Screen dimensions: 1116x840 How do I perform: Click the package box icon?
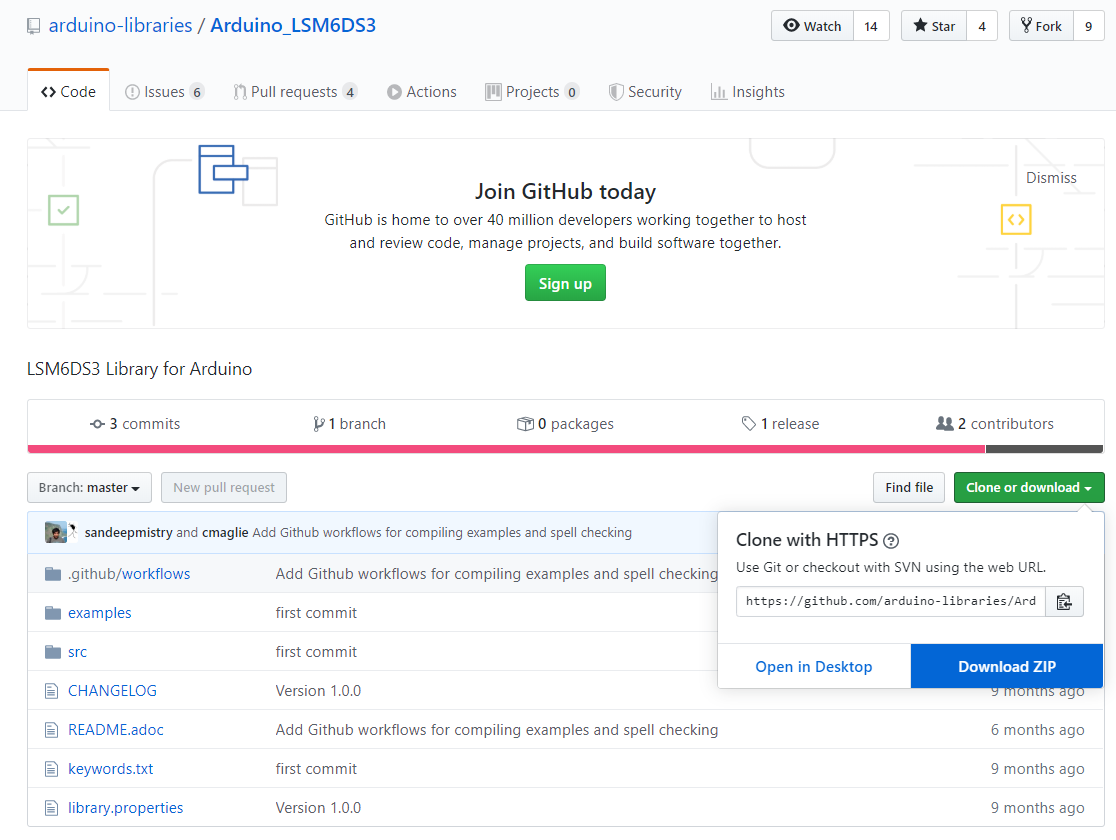point(525,424)
